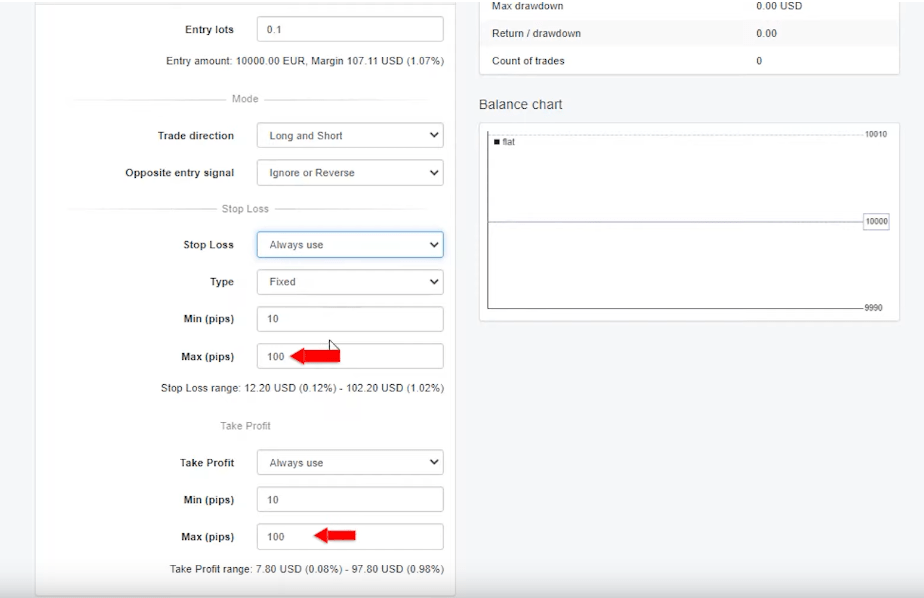Click the Entry amount and Margin text
This screenshot has width=924, height=598.
[304, 61]
